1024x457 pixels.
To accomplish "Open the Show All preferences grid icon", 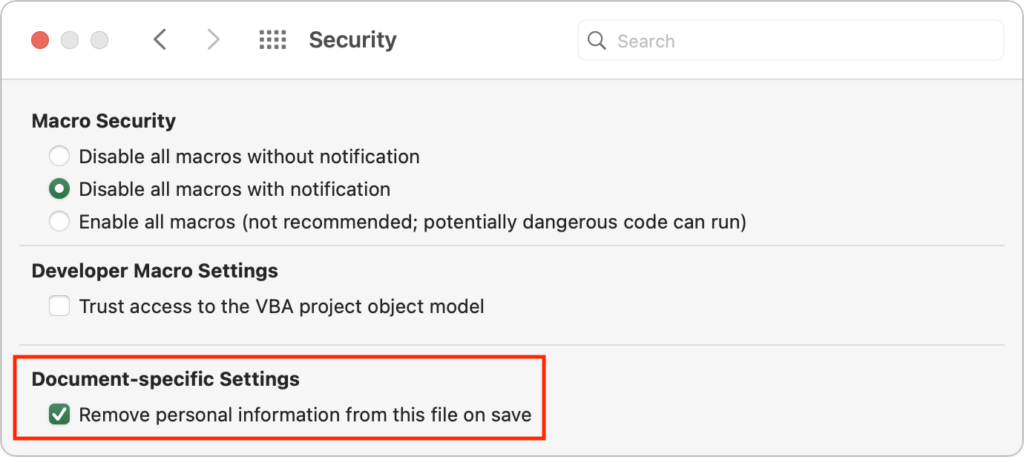I will click(272, 40).
